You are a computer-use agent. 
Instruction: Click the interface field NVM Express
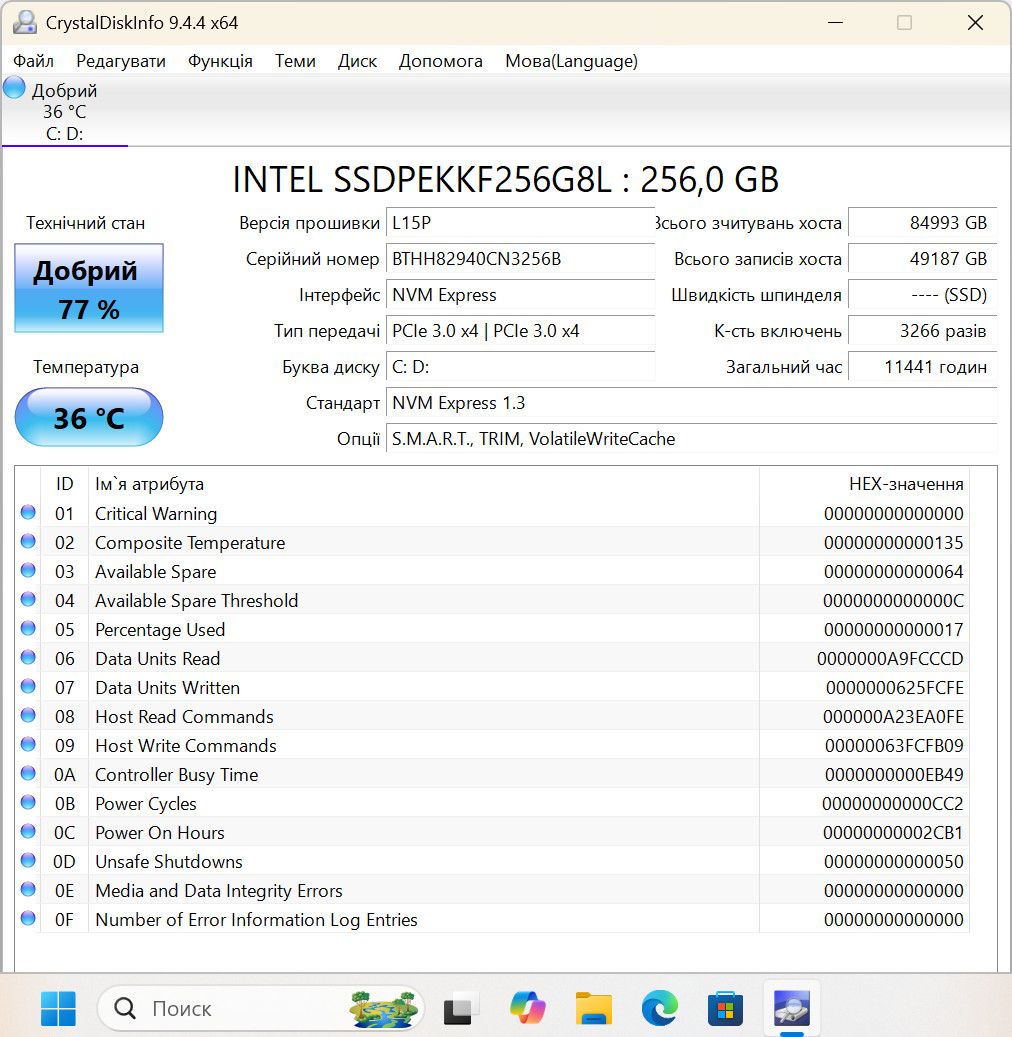click(x=520, y=295)
